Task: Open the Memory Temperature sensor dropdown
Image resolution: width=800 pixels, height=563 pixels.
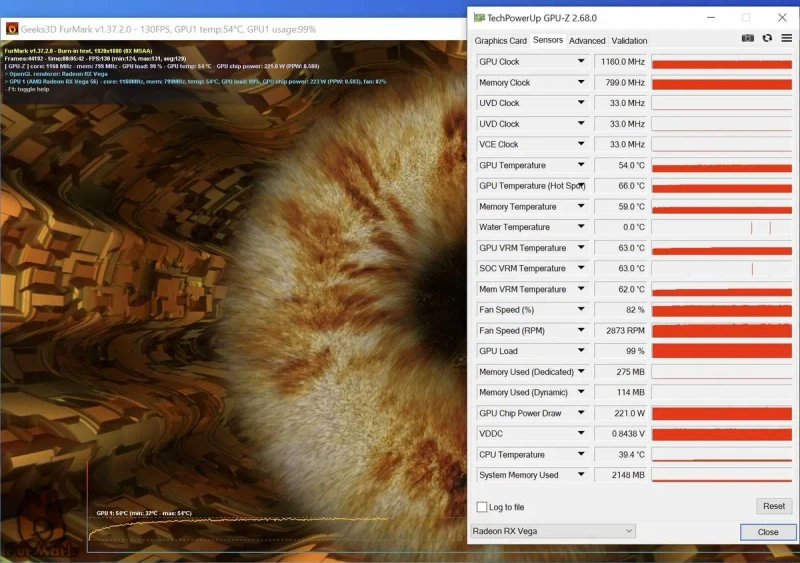Action: [581, 206]
